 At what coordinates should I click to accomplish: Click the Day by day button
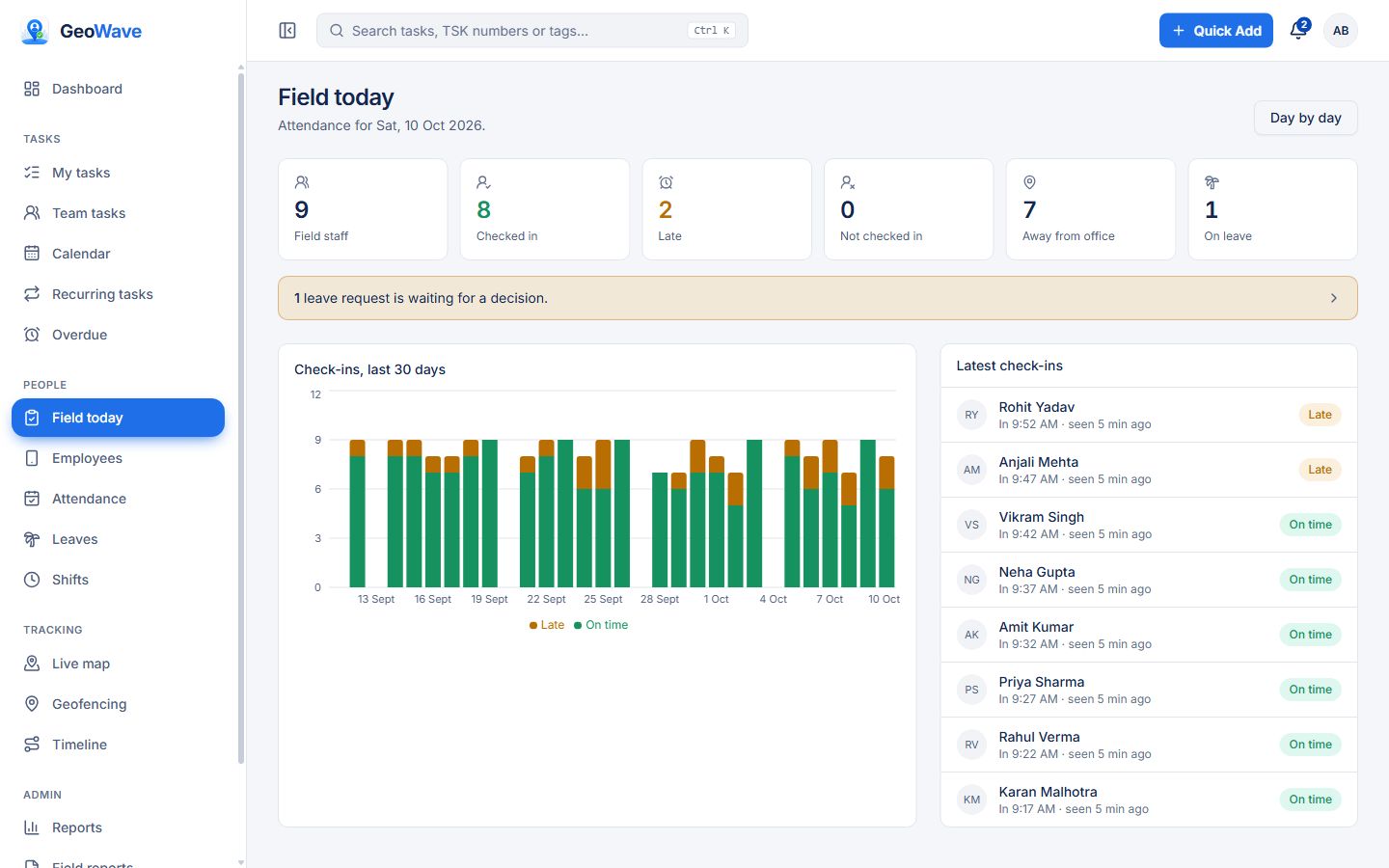(1305, 118)
